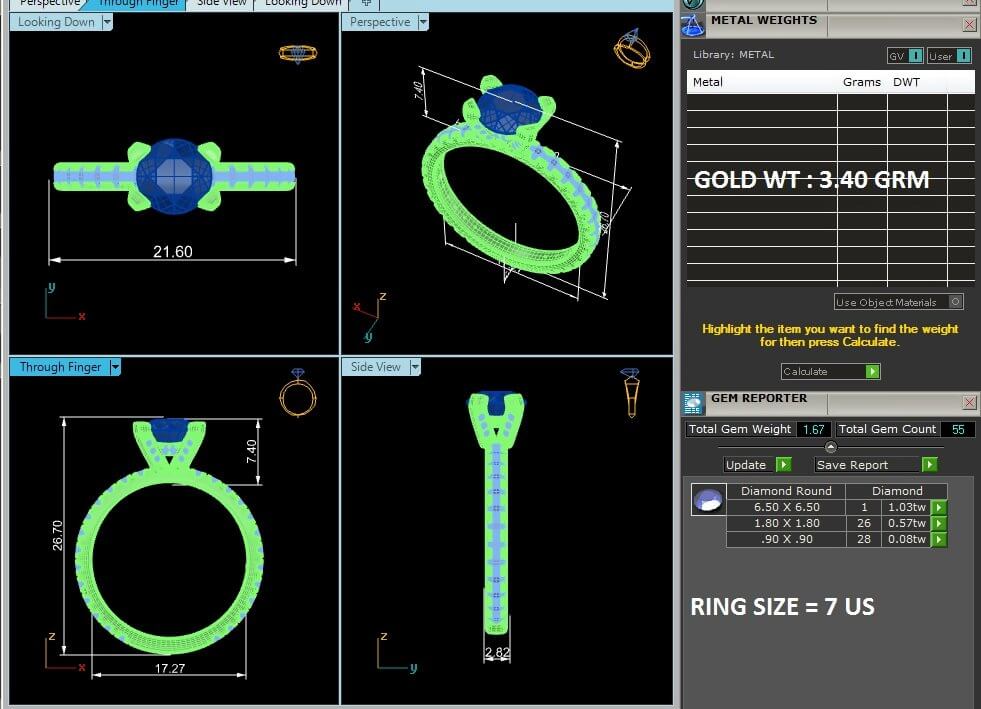
Task: Collapse Gem Reporter totals with up arrow
Action: pos(830,447)
